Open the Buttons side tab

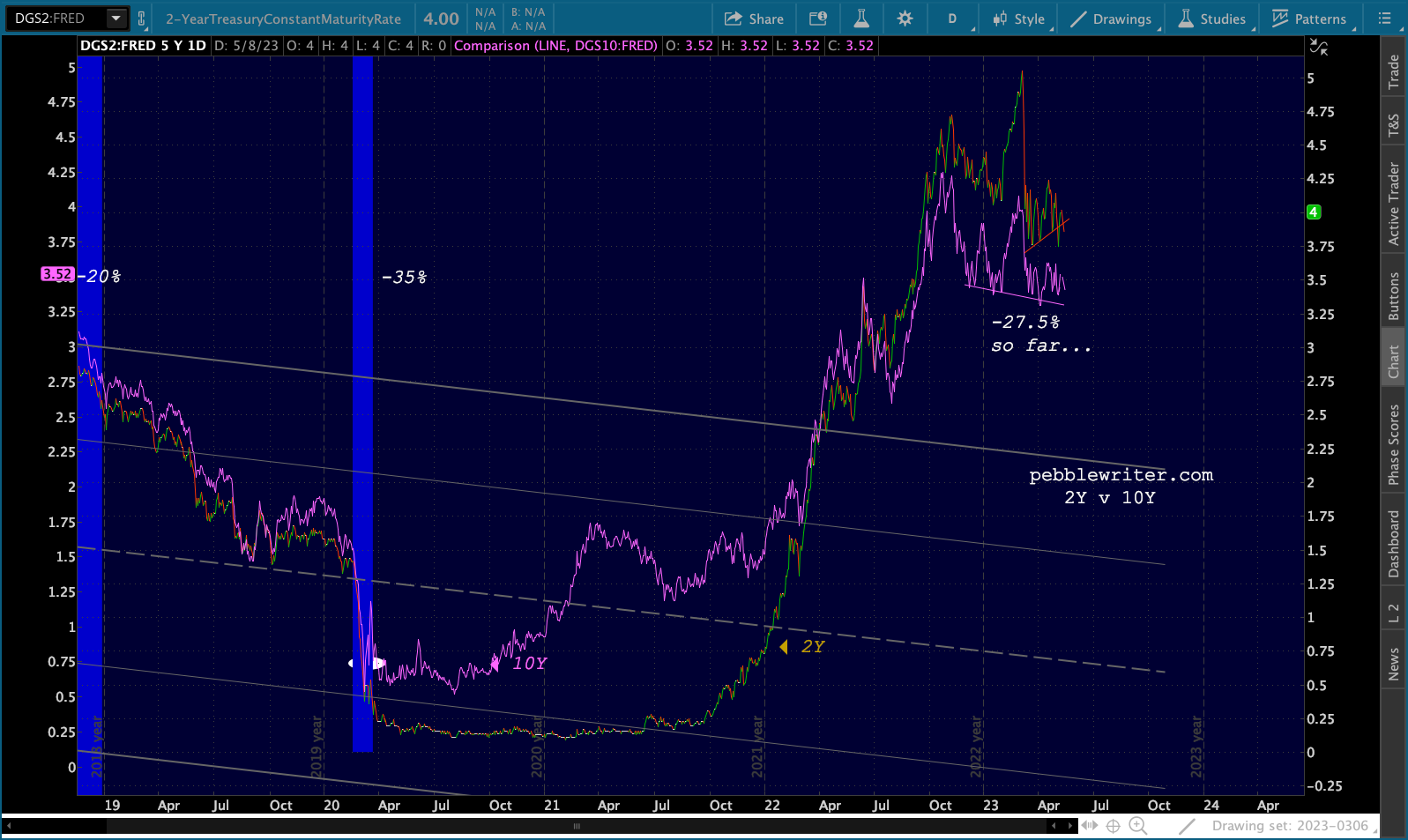click(1394, 295)
